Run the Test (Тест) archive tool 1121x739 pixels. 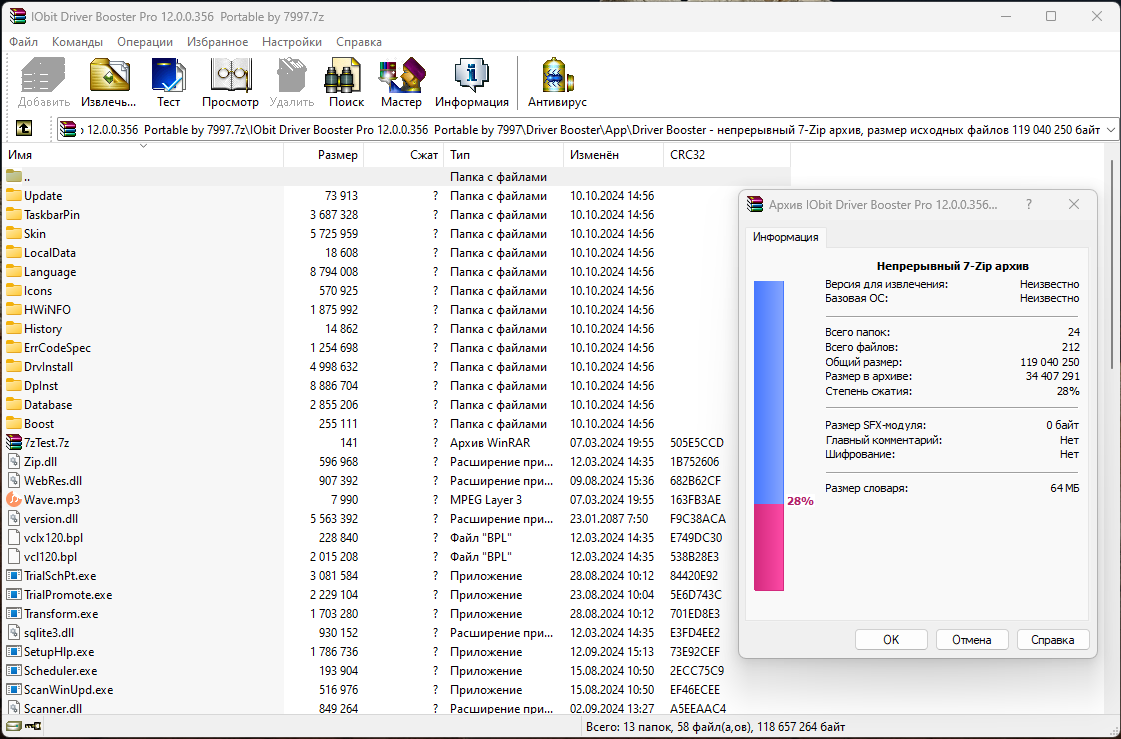click(x=169, y=83)
